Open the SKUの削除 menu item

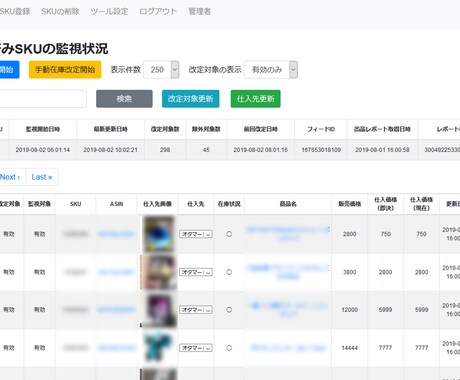[x=60, y=11]
